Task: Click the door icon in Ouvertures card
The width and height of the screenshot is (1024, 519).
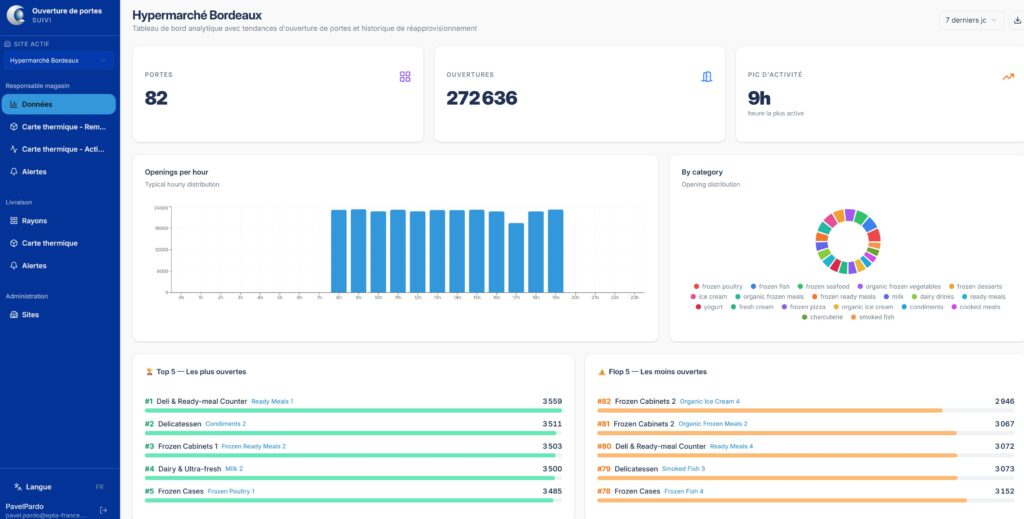Action: 707,77
